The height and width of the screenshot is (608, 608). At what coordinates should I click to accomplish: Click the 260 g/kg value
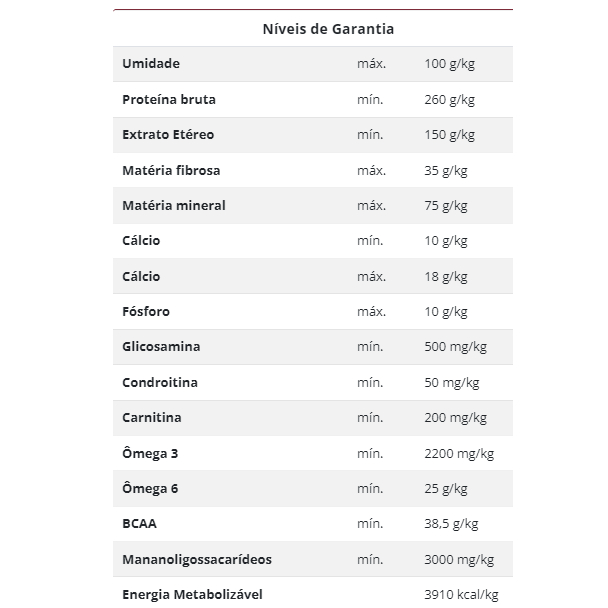click(449, 100)
